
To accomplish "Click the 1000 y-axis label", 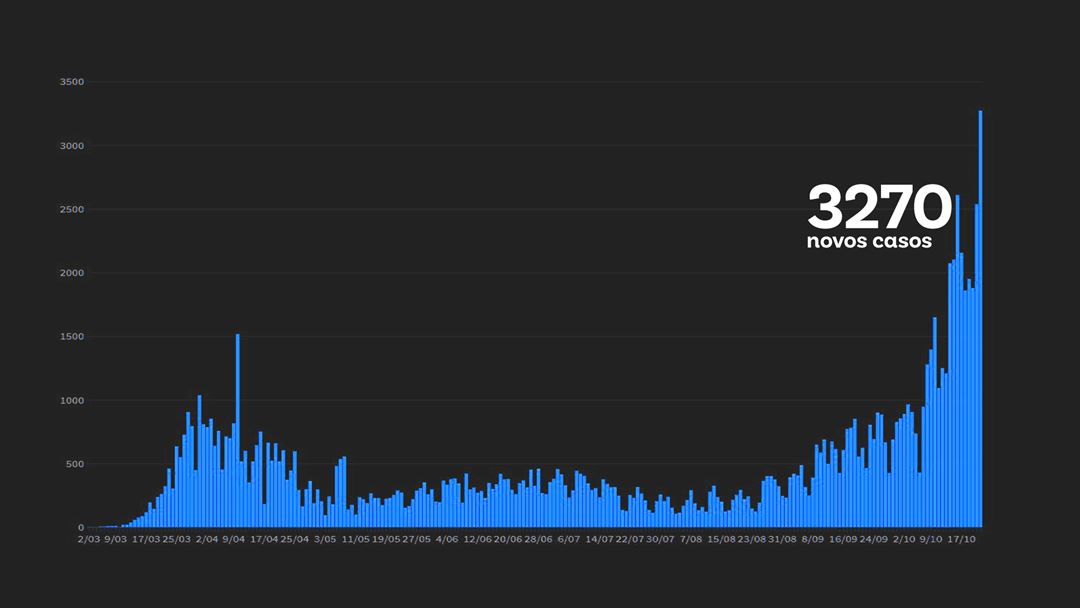I will coord(72,401).
